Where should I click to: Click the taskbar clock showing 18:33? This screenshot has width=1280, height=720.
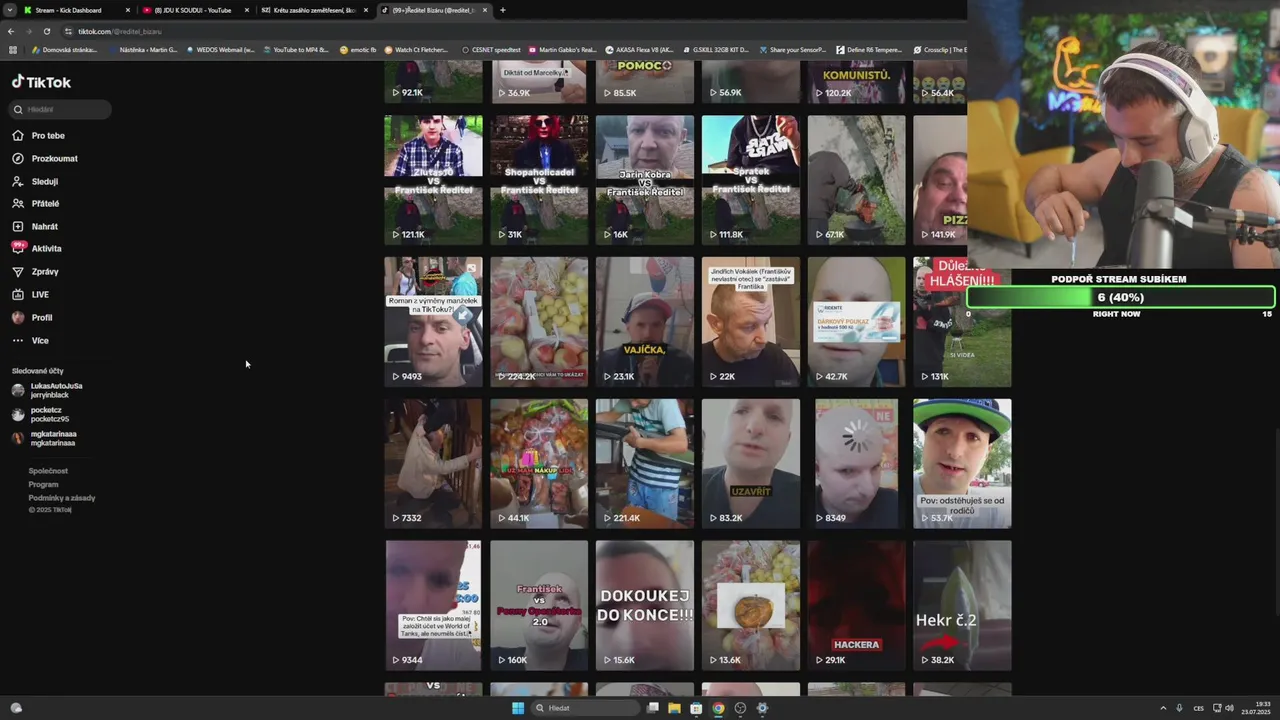pyautogui.click(x=1257, y=708)
